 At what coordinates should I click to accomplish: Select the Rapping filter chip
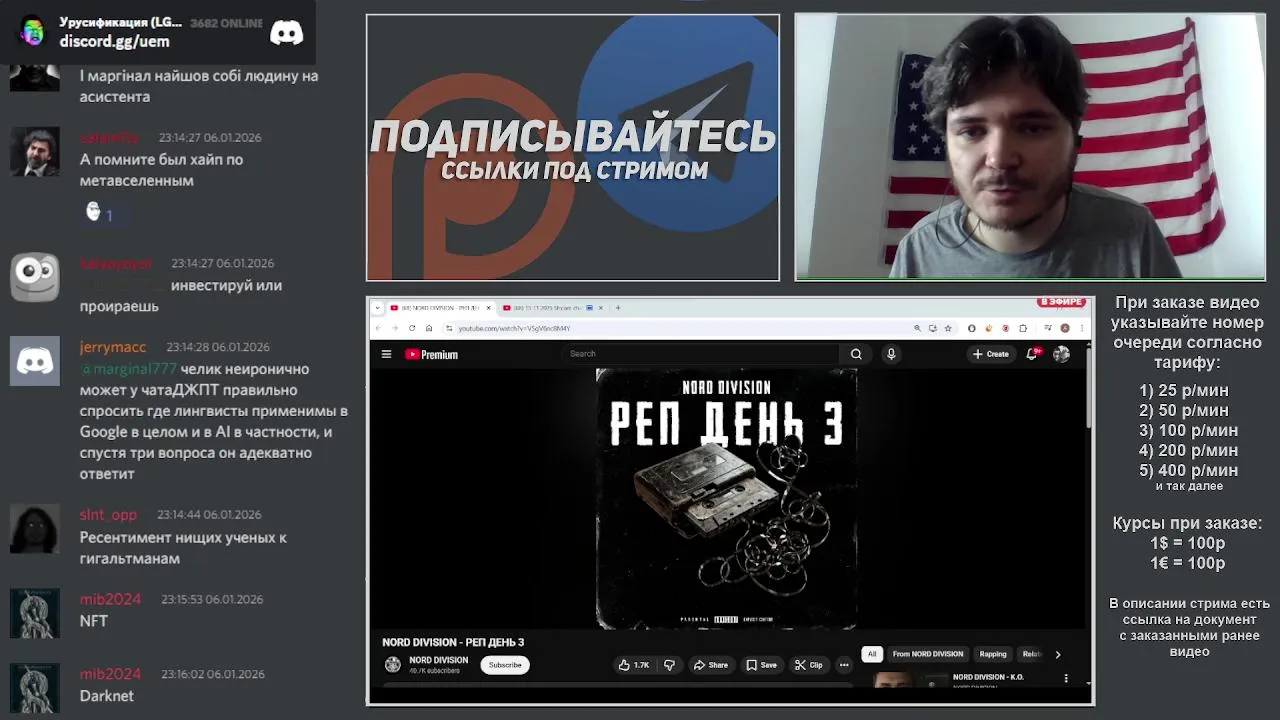(x=993, y=654)
